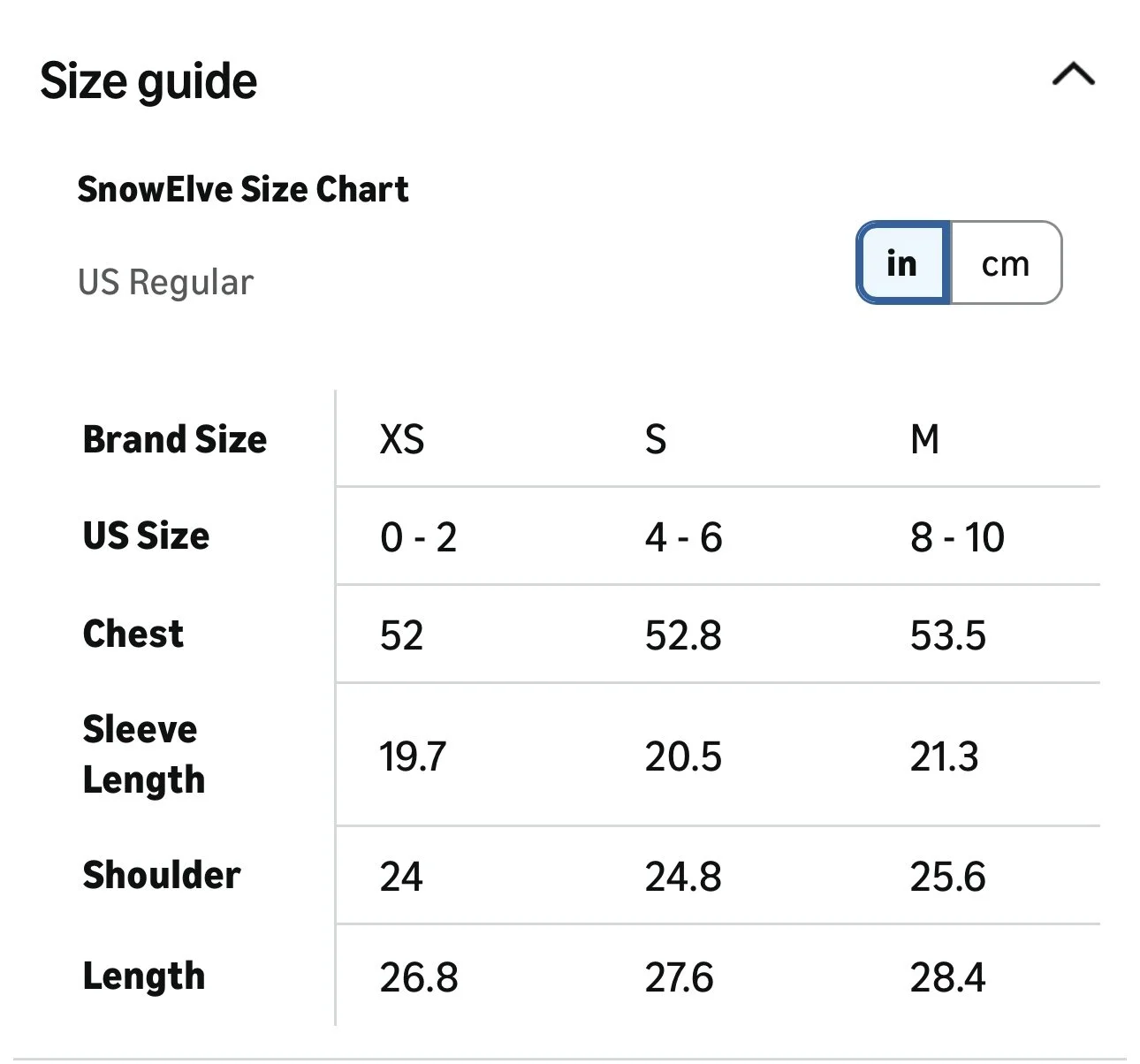Click the SnowElve Size Chart title
Image resolution: width=1140 pixels, height=1064 pixels.
pos(243,189)
